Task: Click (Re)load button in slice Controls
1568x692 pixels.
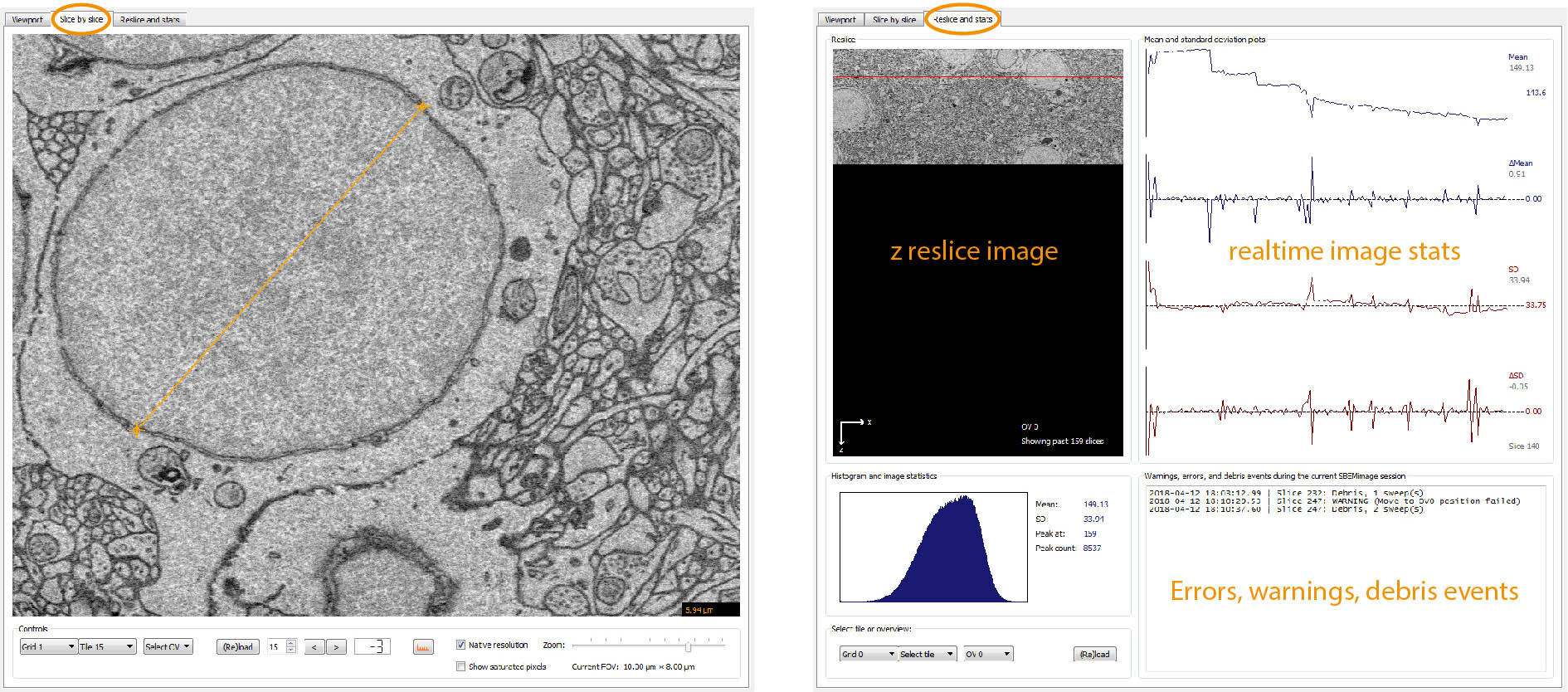Action: [x=238, y=646]
